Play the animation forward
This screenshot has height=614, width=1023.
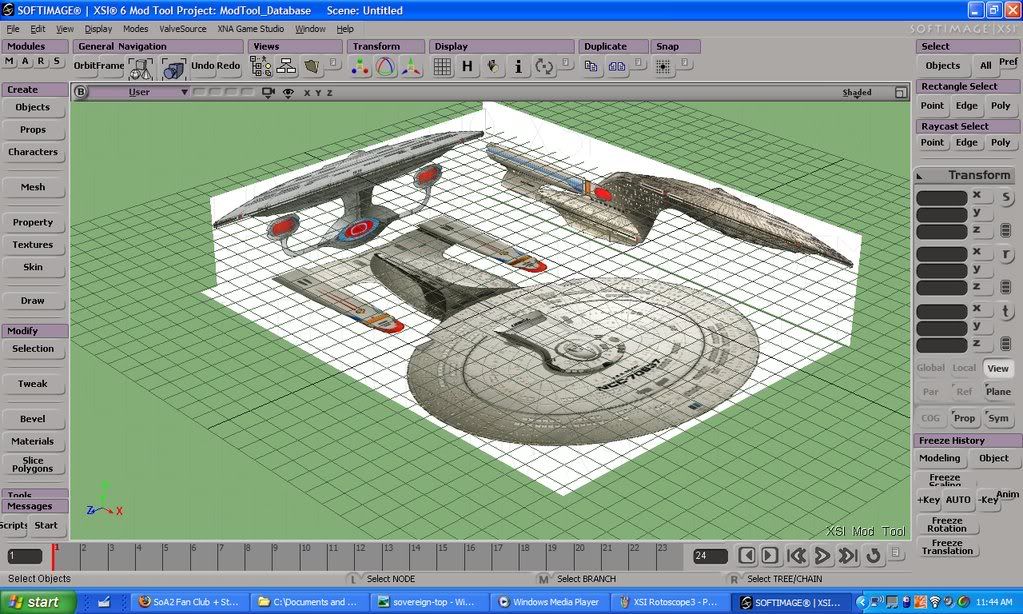[822, 555]
